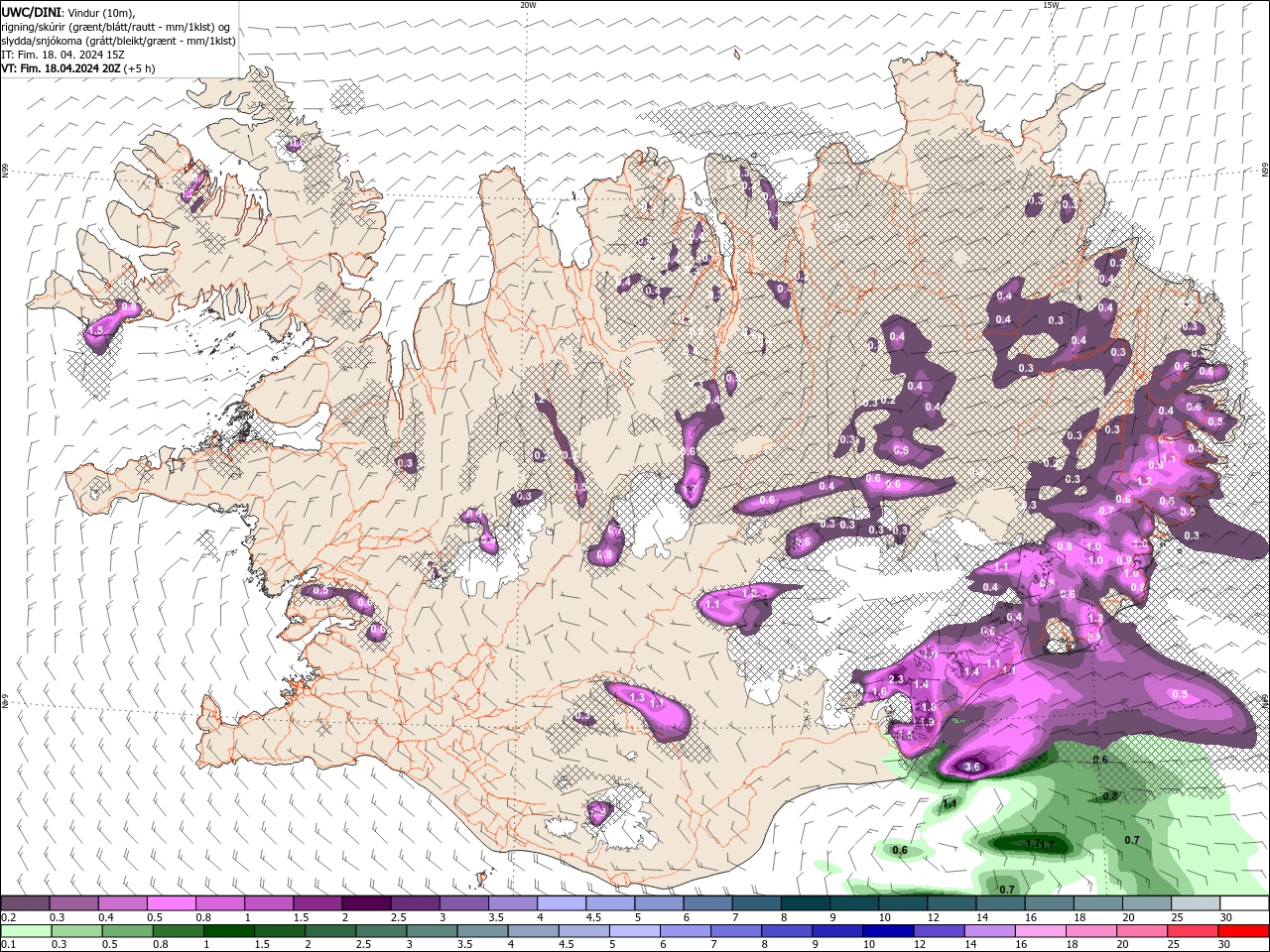Click the "VT: Fim. 18.04.2024 20Z (+5 h)" line

[x=78, y=68]
